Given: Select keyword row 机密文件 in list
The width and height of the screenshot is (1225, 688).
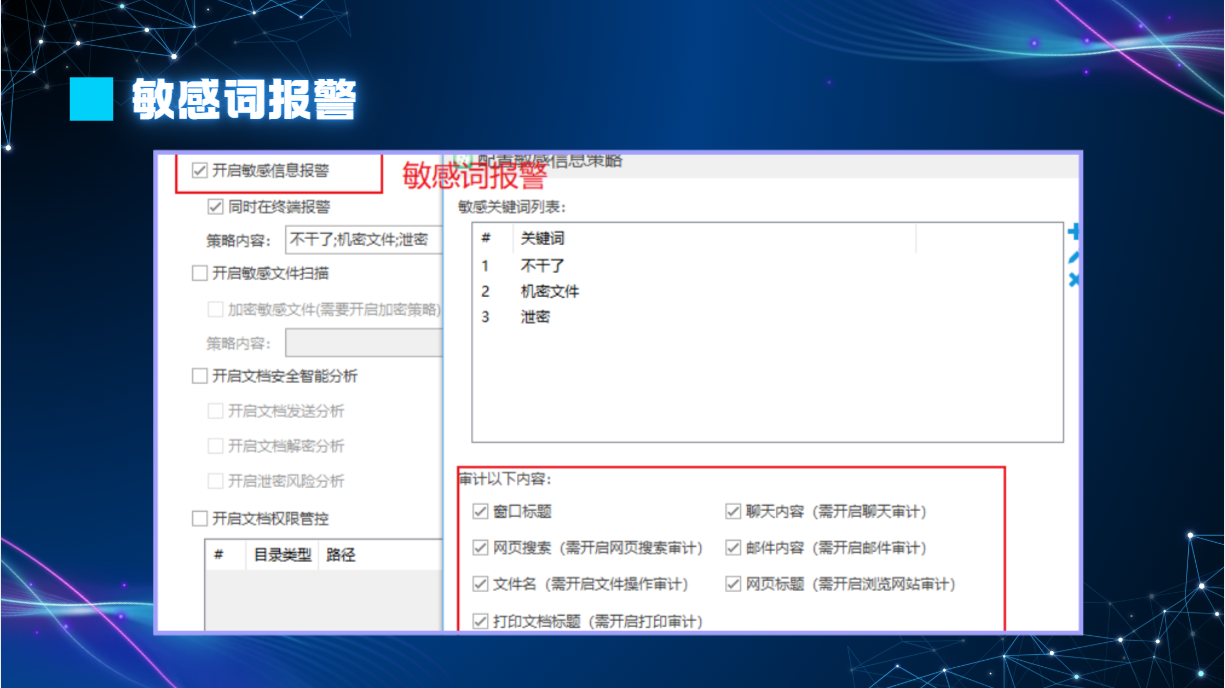Looking at the screenshot, I should (550, 292).
